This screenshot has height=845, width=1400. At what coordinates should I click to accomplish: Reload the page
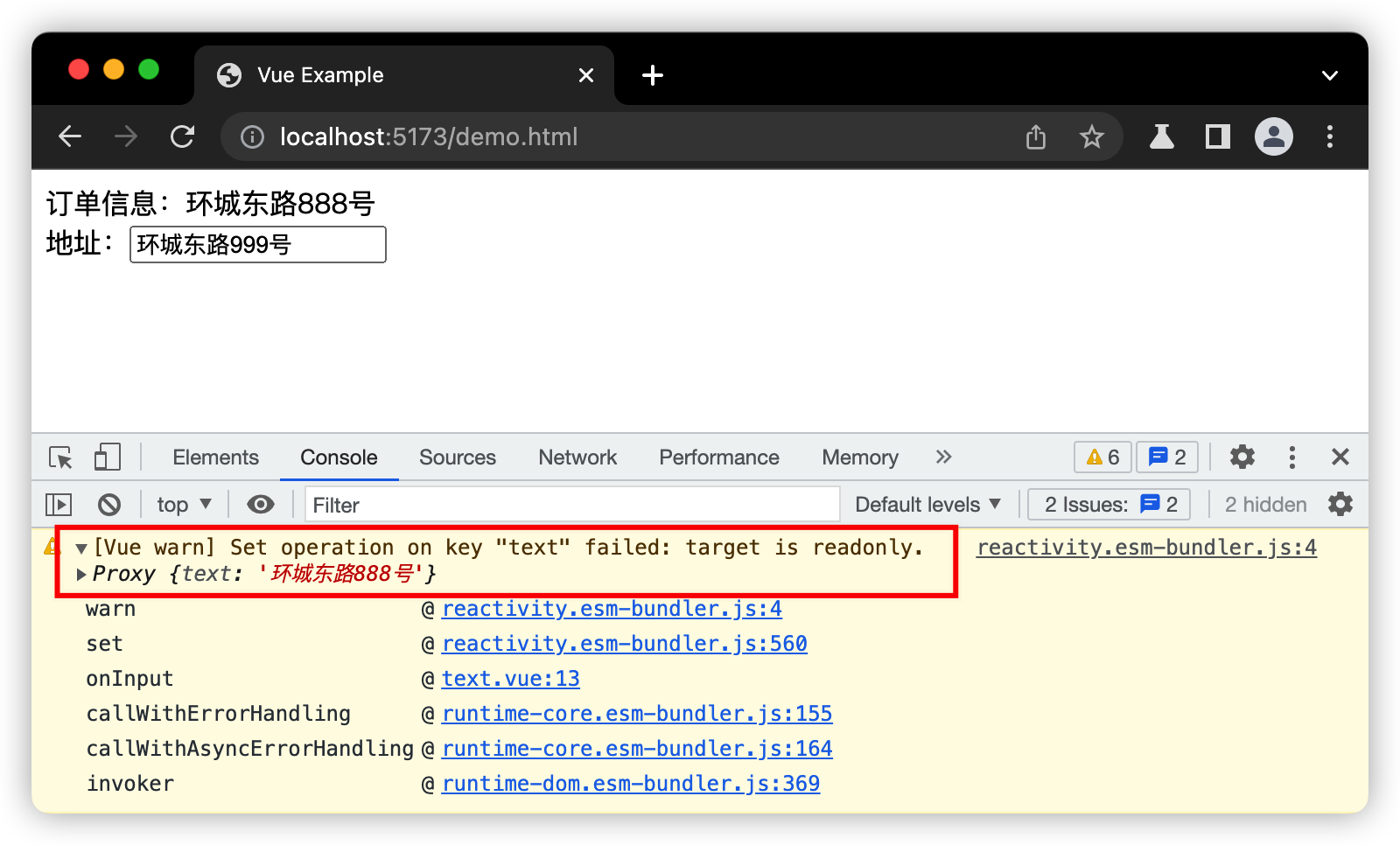[x=182, y=137]
